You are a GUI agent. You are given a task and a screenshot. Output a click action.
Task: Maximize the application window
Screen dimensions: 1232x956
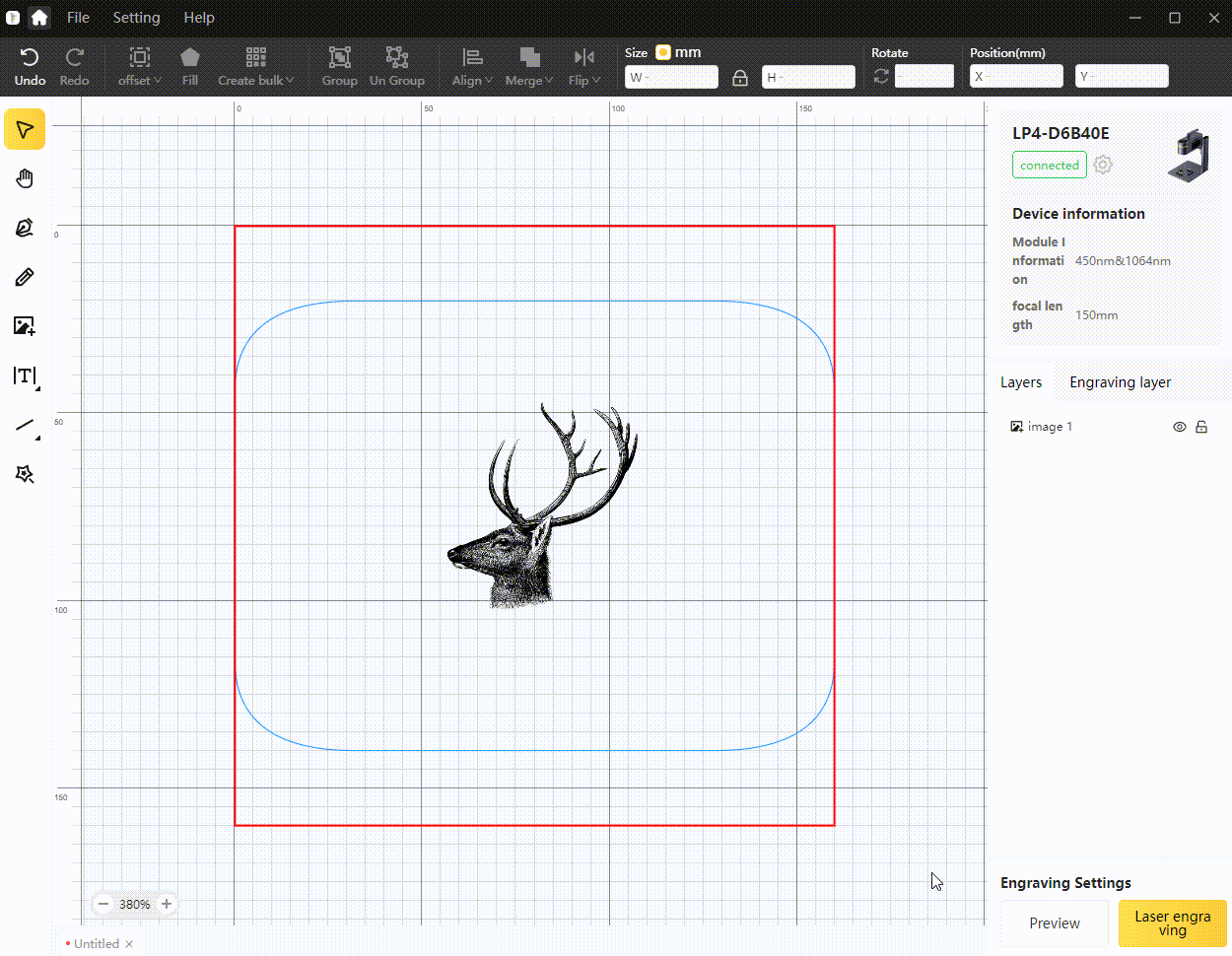1175,18
